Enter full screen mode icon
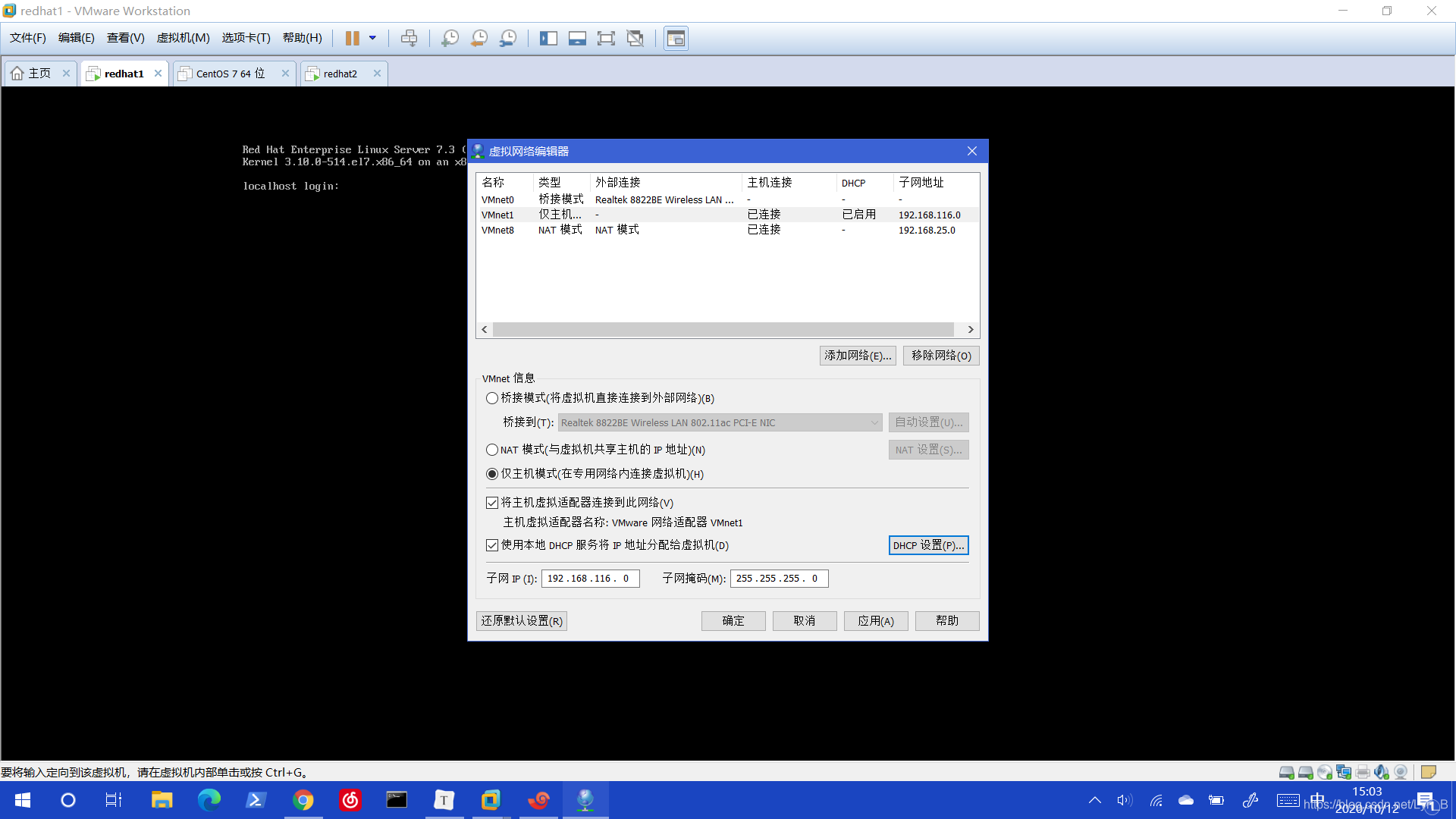Viewport: 1456px width, 819px height. 606,38
